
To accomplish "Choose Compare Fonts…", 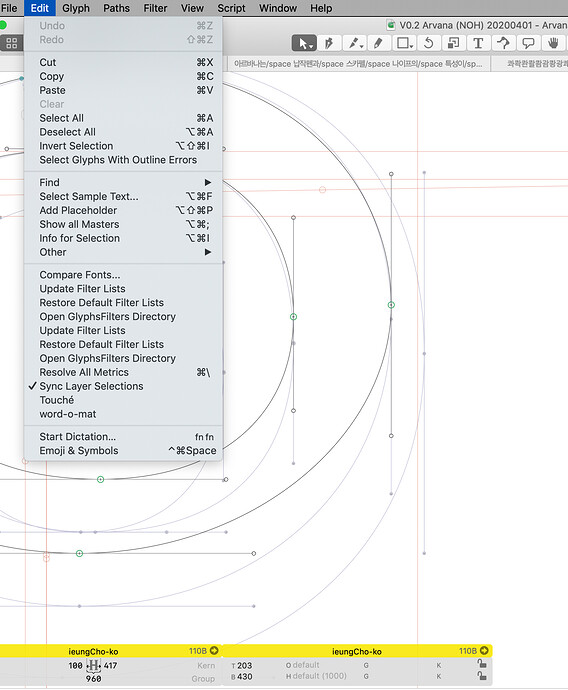I will [x=123, y=275].
